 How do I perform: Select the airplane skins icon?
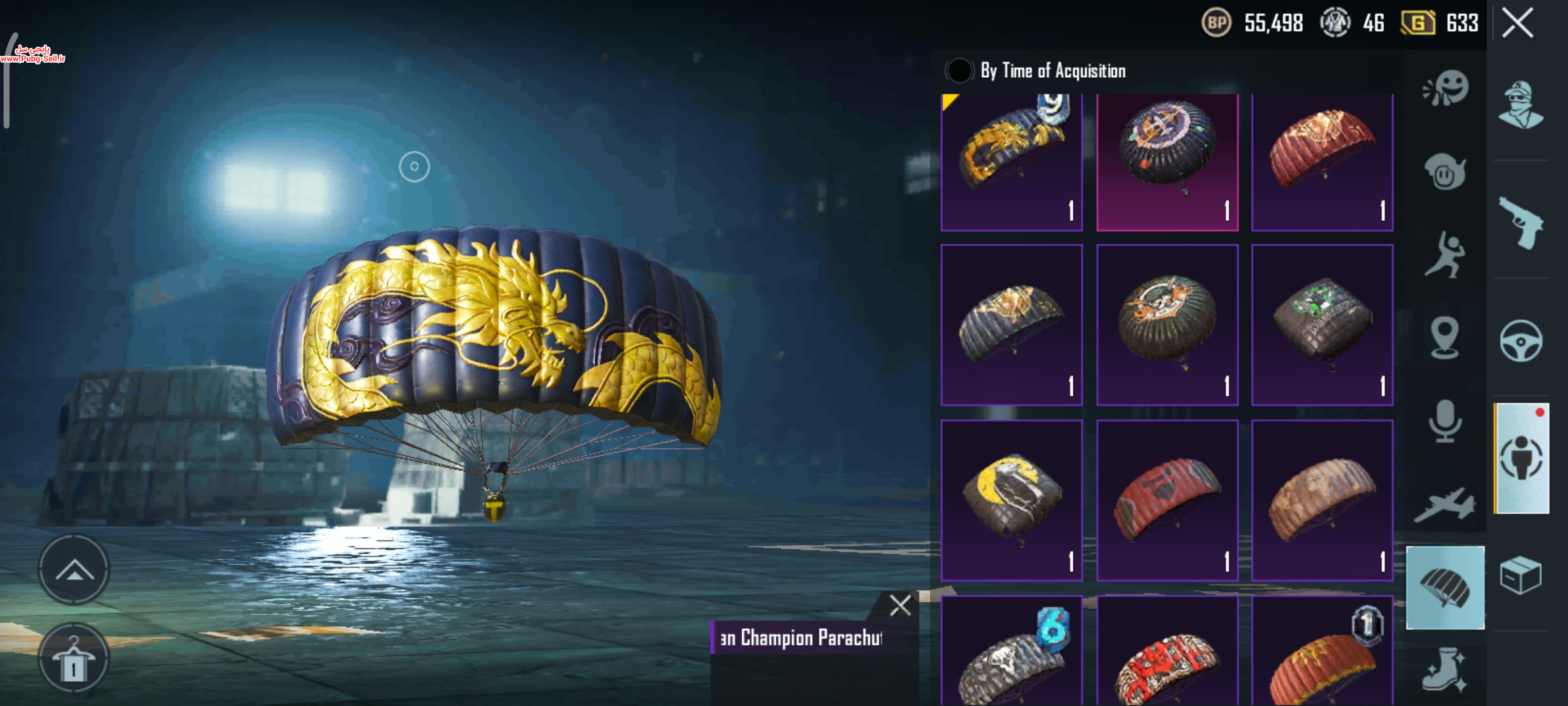(1445, 505)
